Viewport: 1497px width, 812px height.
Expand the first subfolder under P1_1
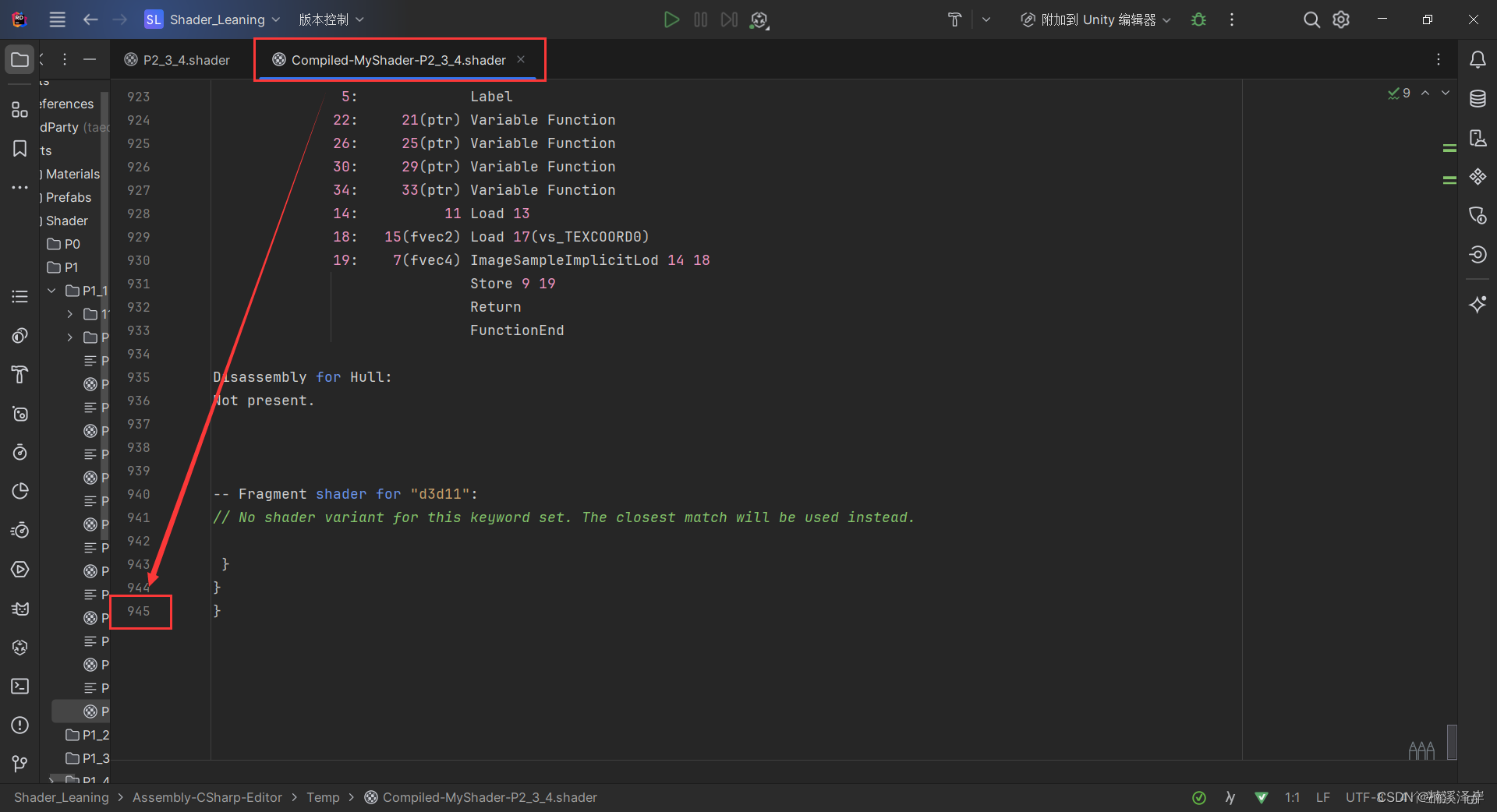pyautogui.click(x=70, y=314)
